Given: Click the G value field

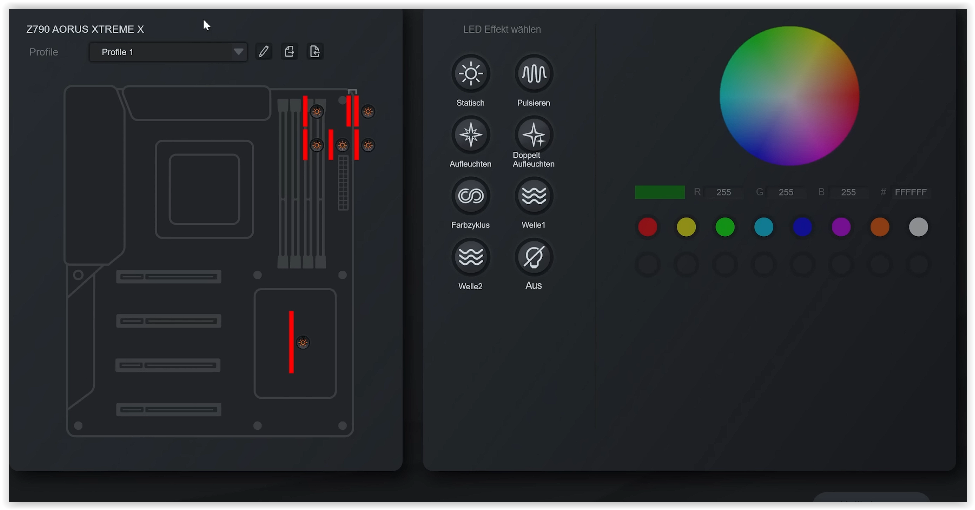Looking at the screenshot, I should 786,192.
